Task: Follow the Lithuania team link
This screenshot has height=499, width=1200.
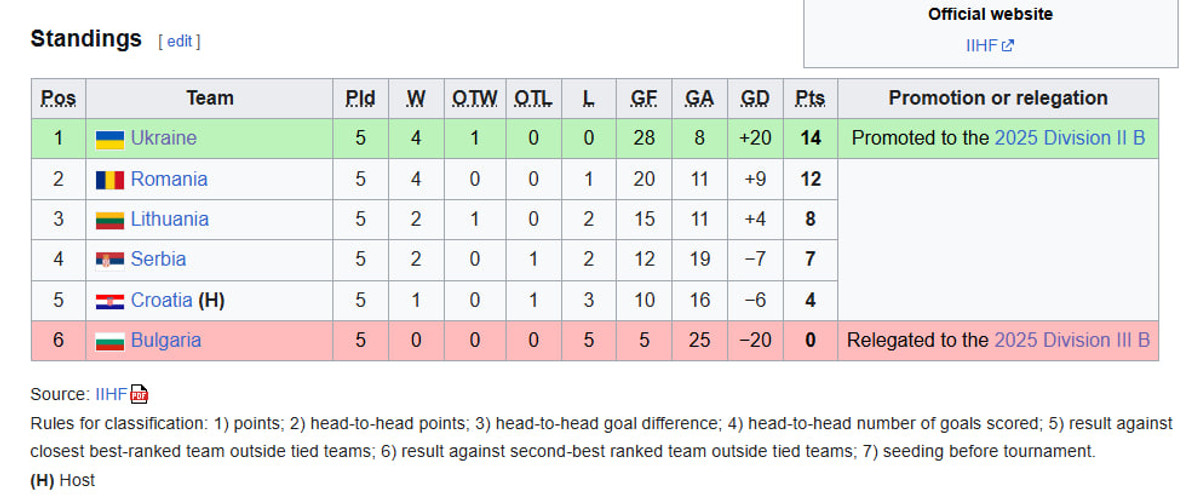Action: [170, 219]
